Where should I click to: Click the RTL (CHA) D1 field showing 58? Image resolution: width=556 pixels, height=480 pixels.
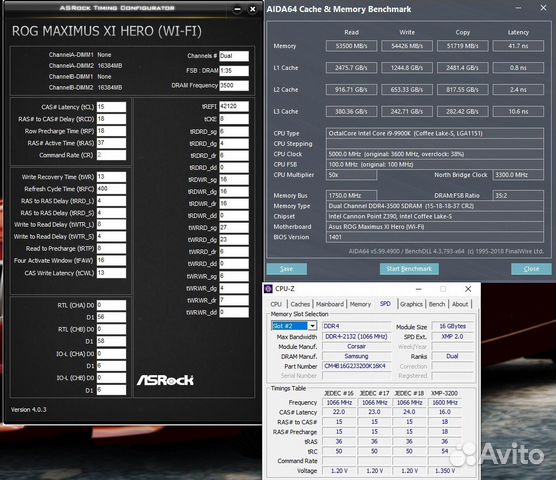pyautogui.click(x=111, y=317)
